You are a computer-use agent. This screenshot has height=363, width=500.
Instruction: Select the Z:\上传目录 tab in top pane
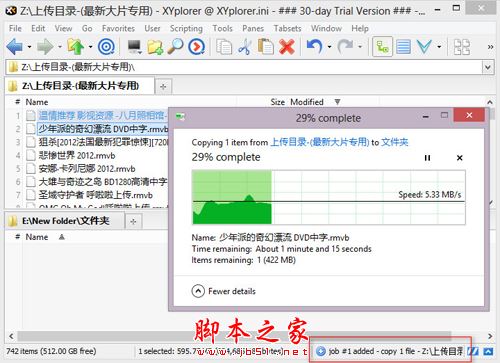[x=79, y=86]
